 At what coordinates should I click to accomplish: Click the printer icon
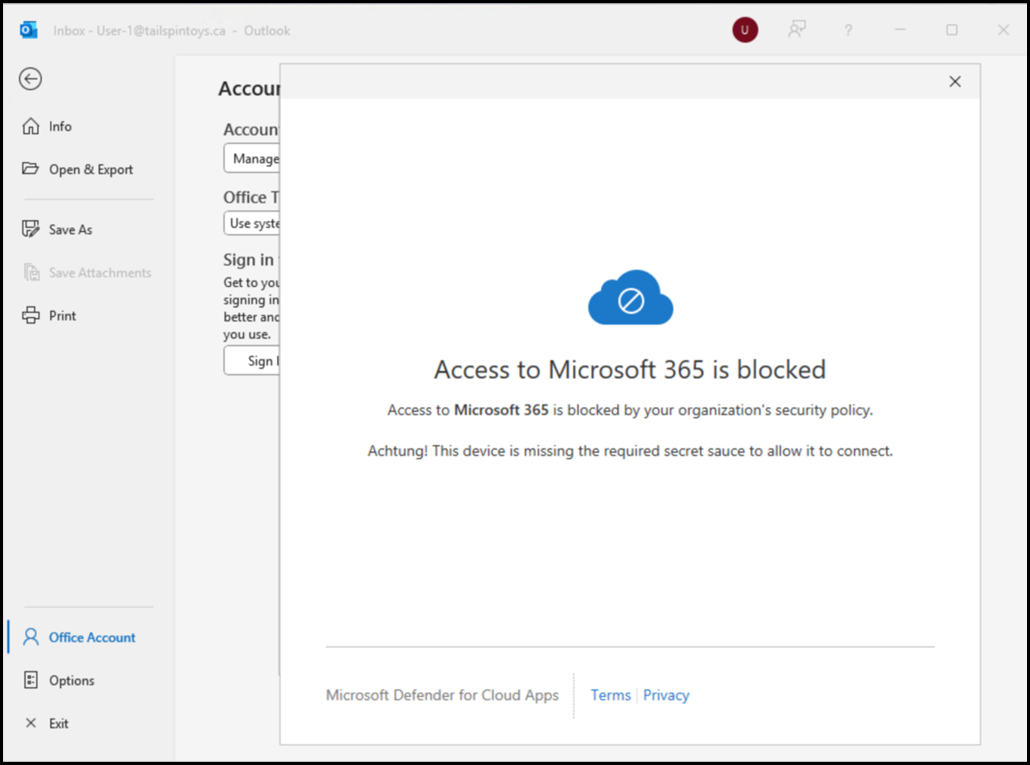tap(31, 315)
